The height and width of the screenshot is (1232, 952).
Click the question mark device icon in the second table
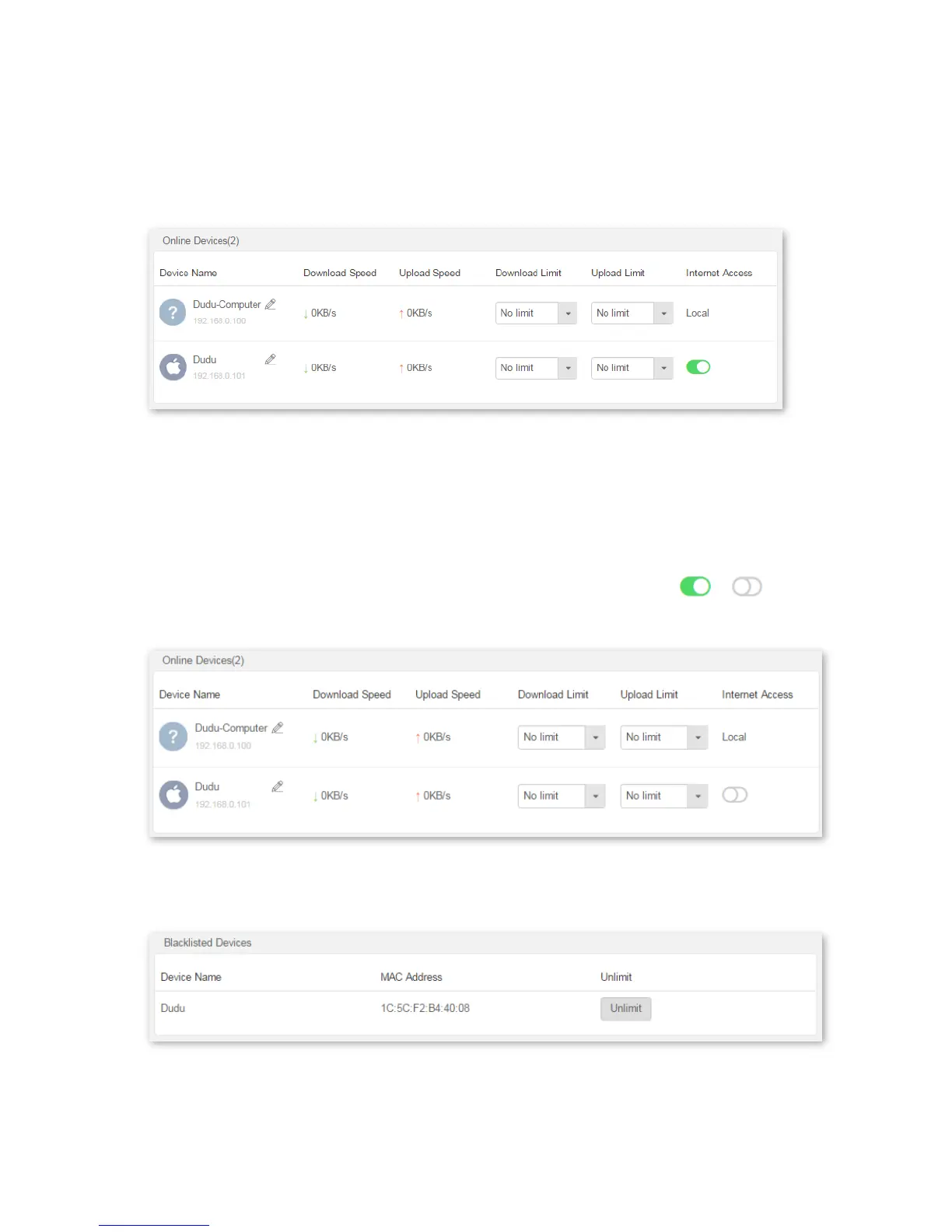(x=173, y=737)
